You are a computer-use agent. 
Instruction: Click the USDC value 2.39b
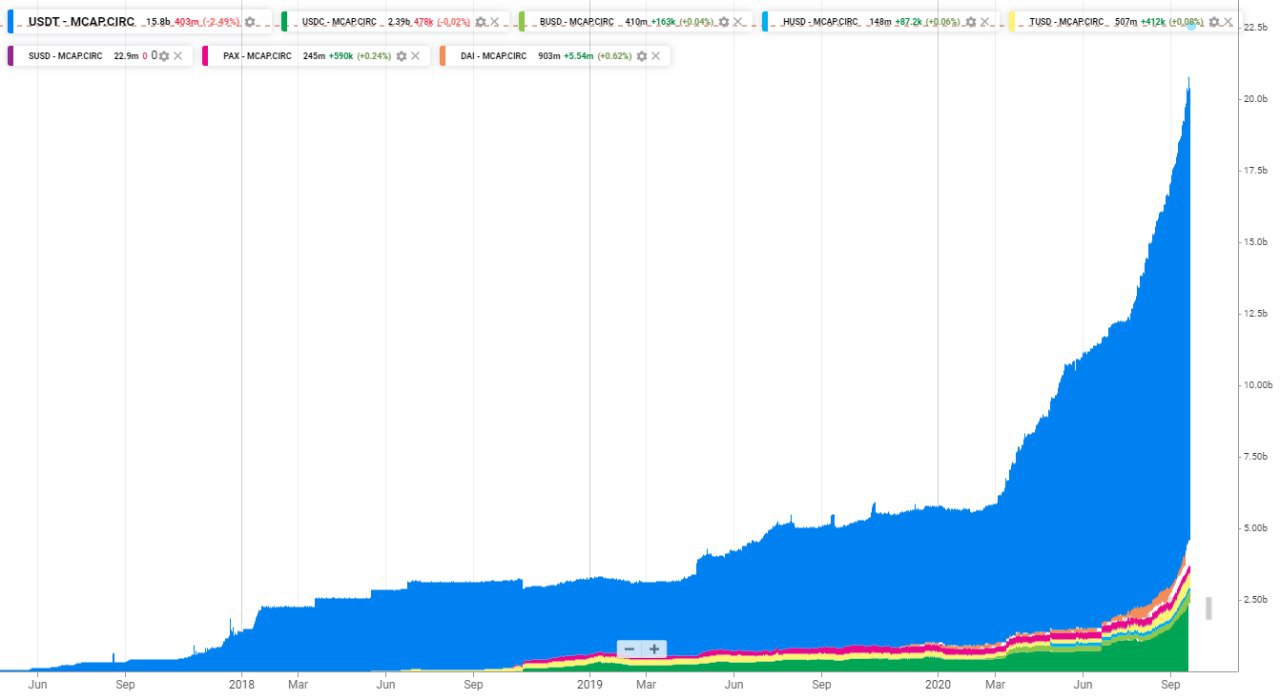[400, 22]
